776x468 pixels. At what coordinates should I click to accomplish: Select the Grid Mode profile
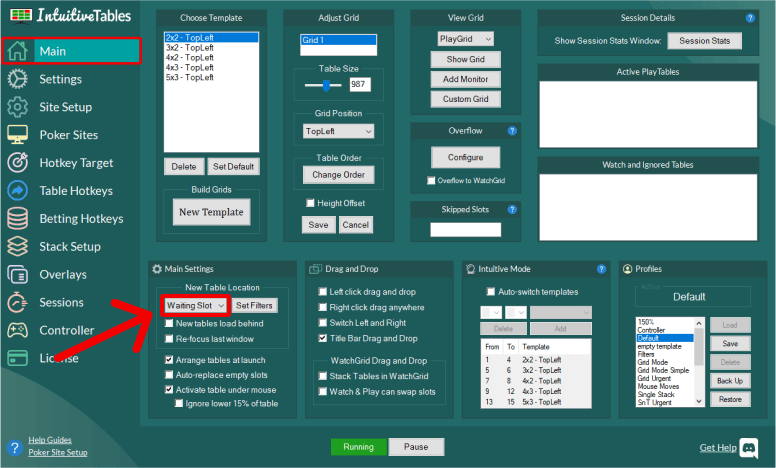pos(653,362)
